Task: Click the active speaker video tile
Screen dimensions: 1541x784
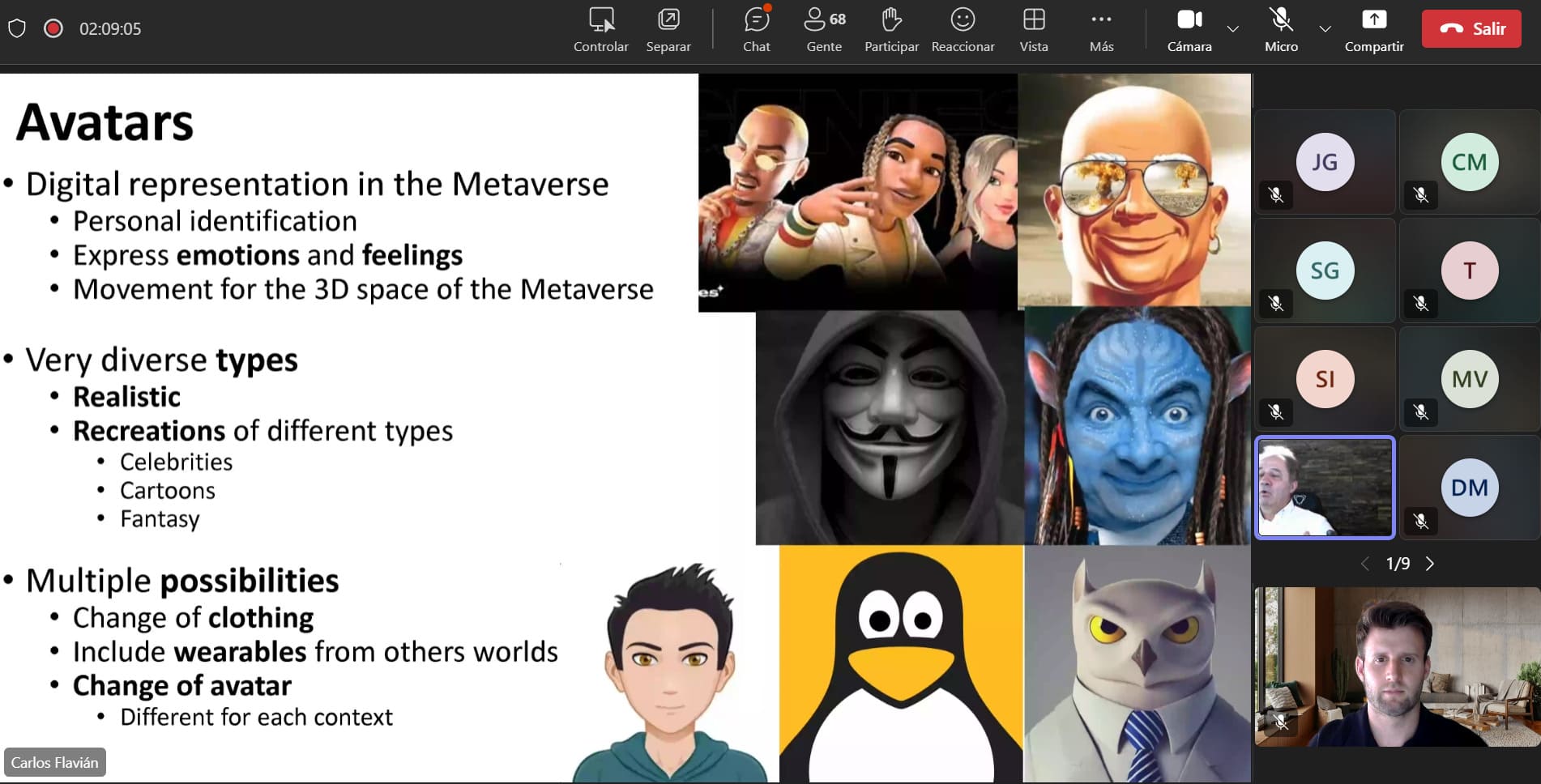Action: click(x=1325, y=488)
